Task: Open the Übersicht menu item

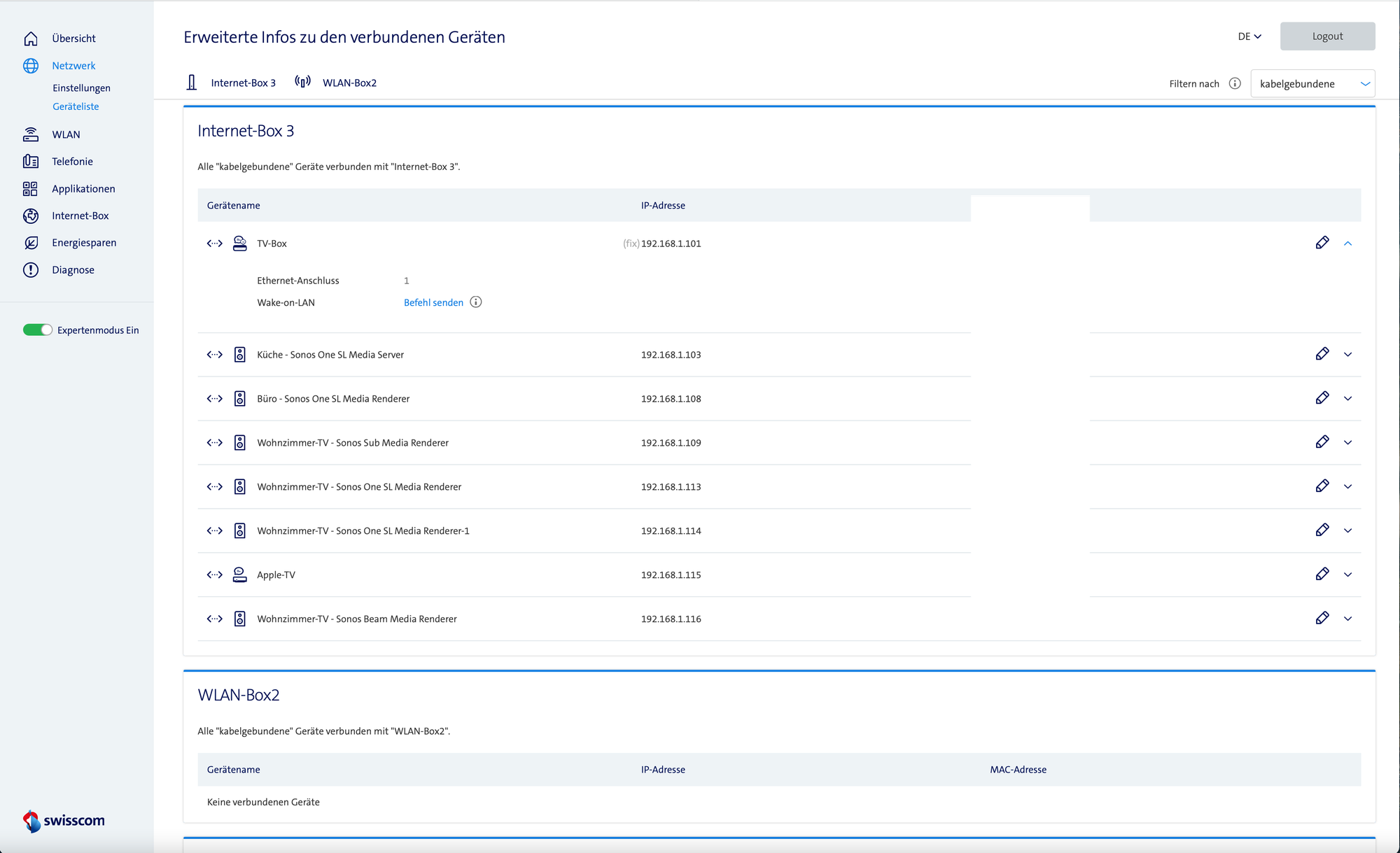Action: point(73,38)
